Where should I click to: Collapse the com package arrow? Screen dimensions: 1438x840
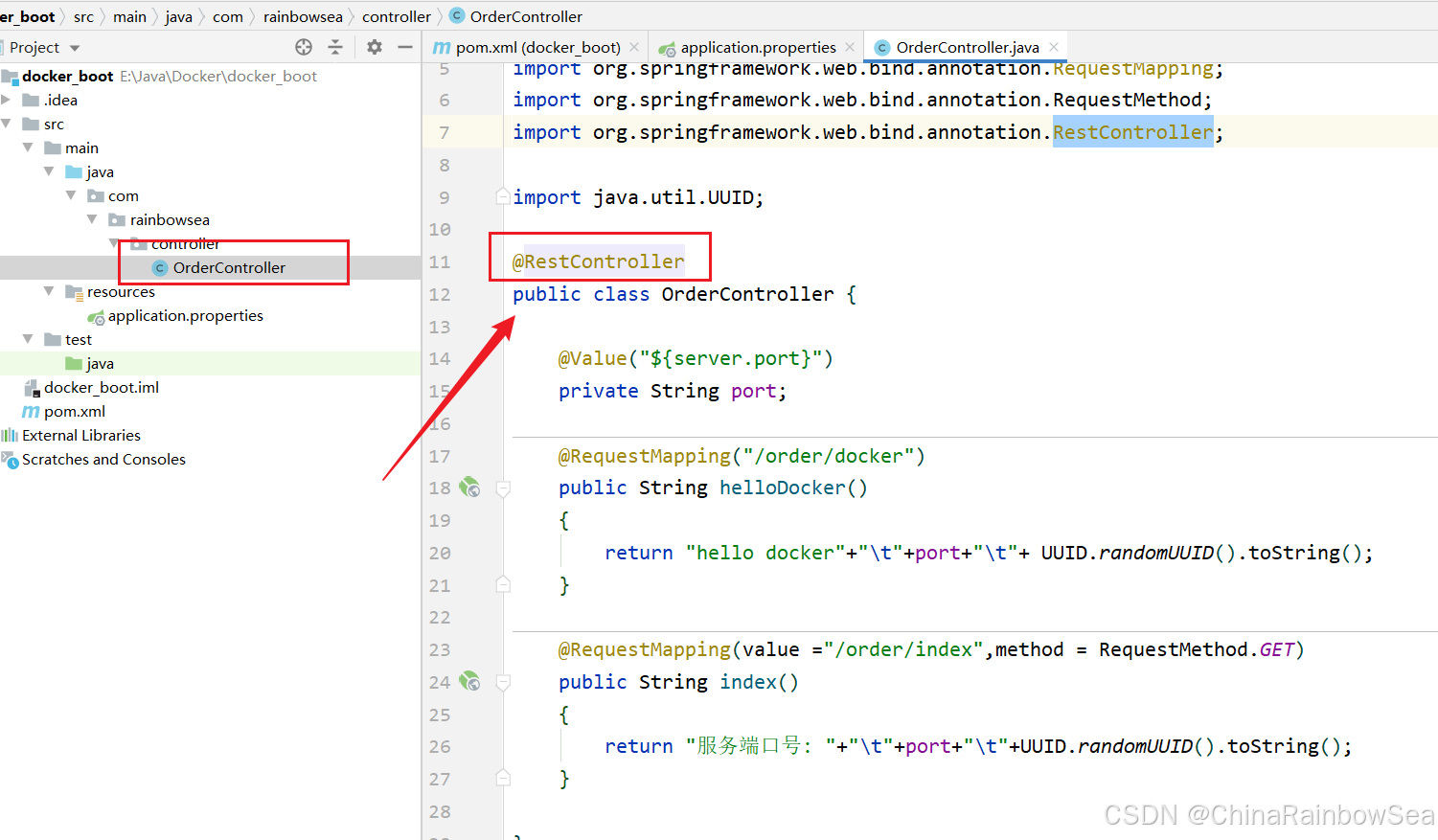click(x=71, y=195)
